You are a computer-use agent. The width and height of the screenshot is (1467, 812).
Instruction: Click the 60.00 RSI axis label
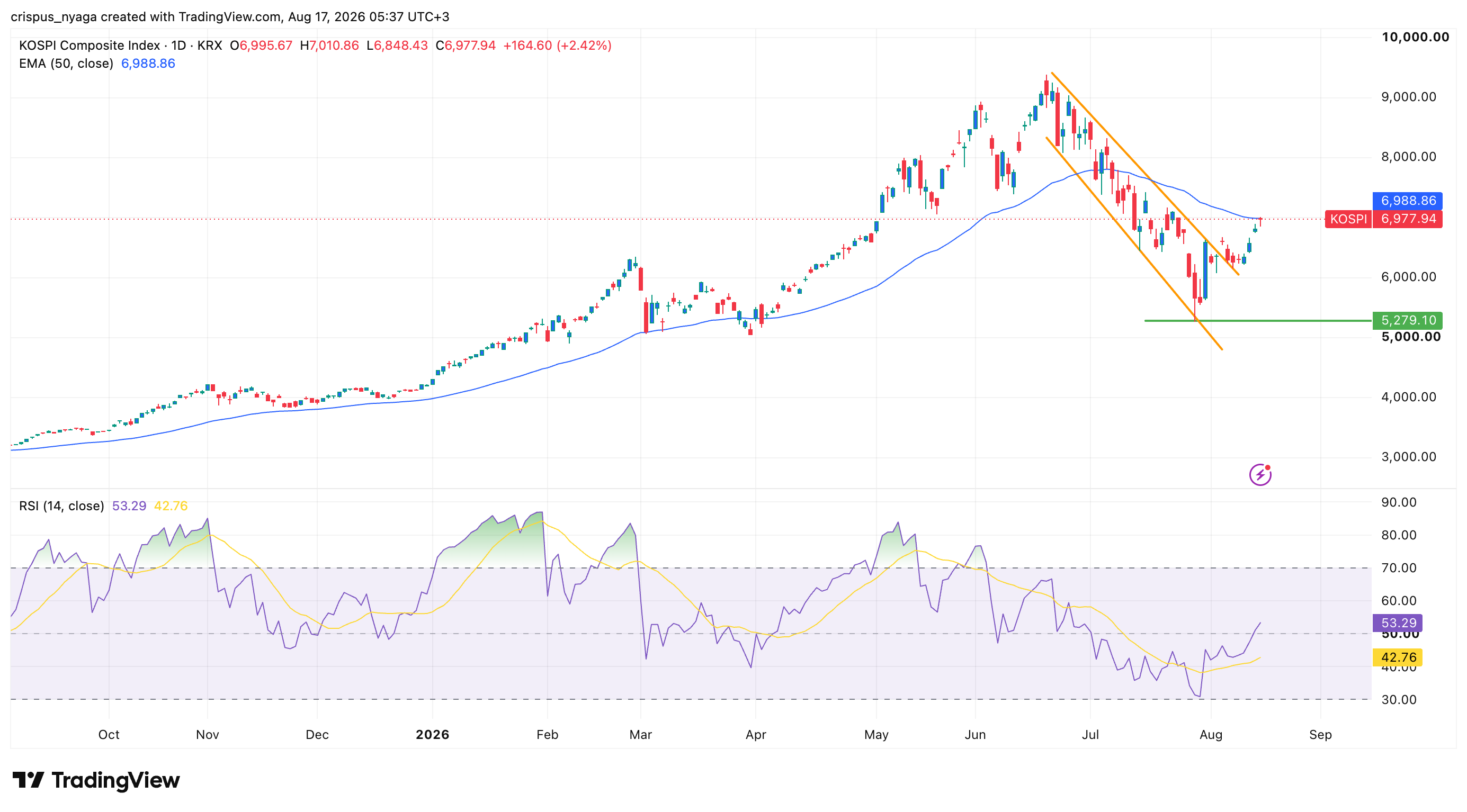point(1399,600)
